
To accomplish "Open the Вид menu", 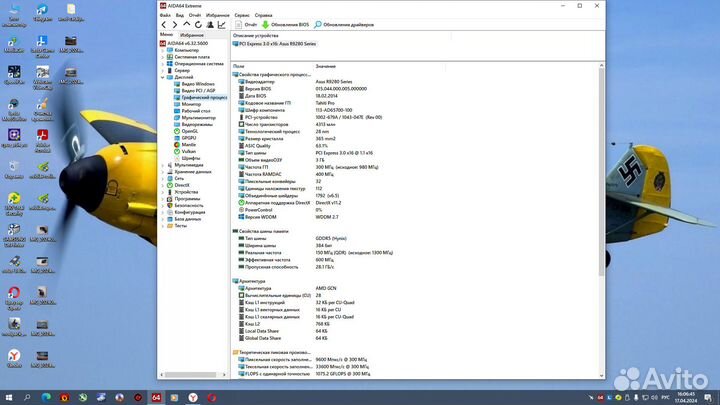I will click(180, 15).
